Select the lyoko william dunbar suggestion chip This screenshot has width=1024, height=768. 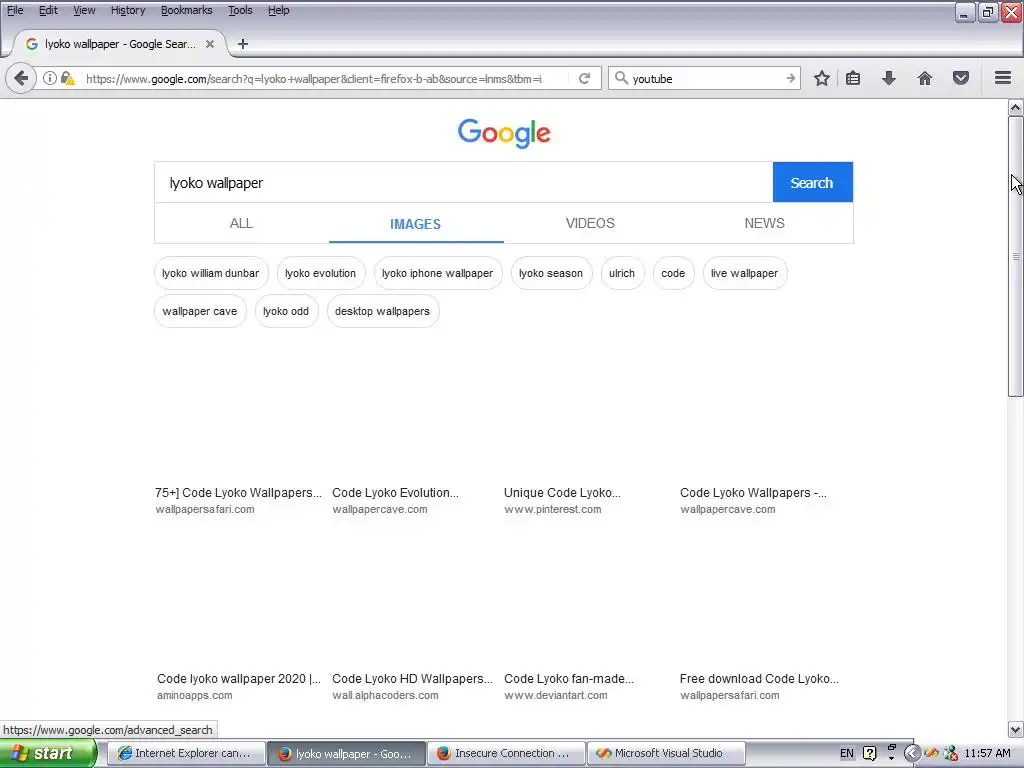[211, 274]
